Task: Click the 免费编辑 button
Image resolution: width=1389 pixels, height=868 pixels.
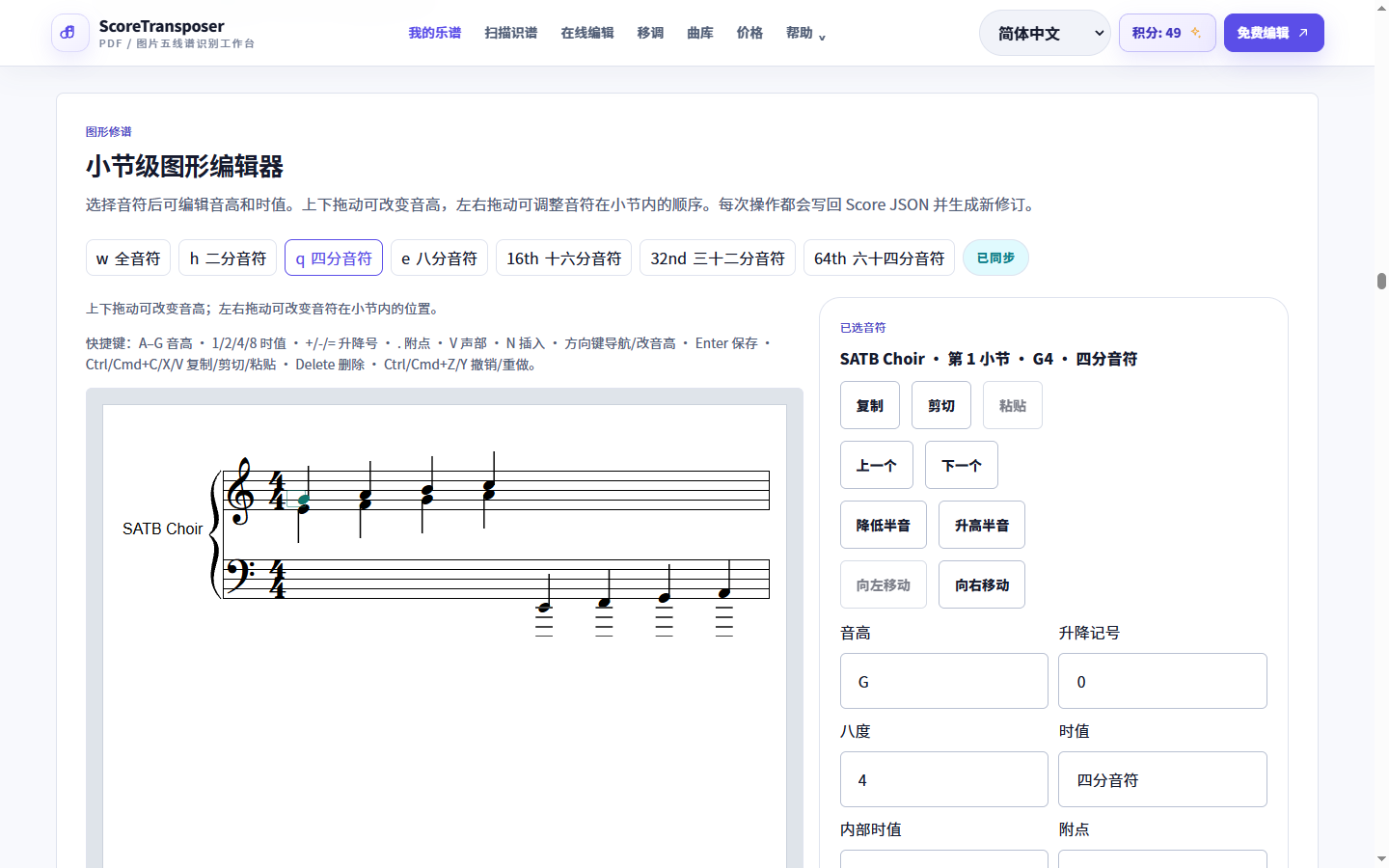Action: pyautogui.click(x=1273, y=33)
